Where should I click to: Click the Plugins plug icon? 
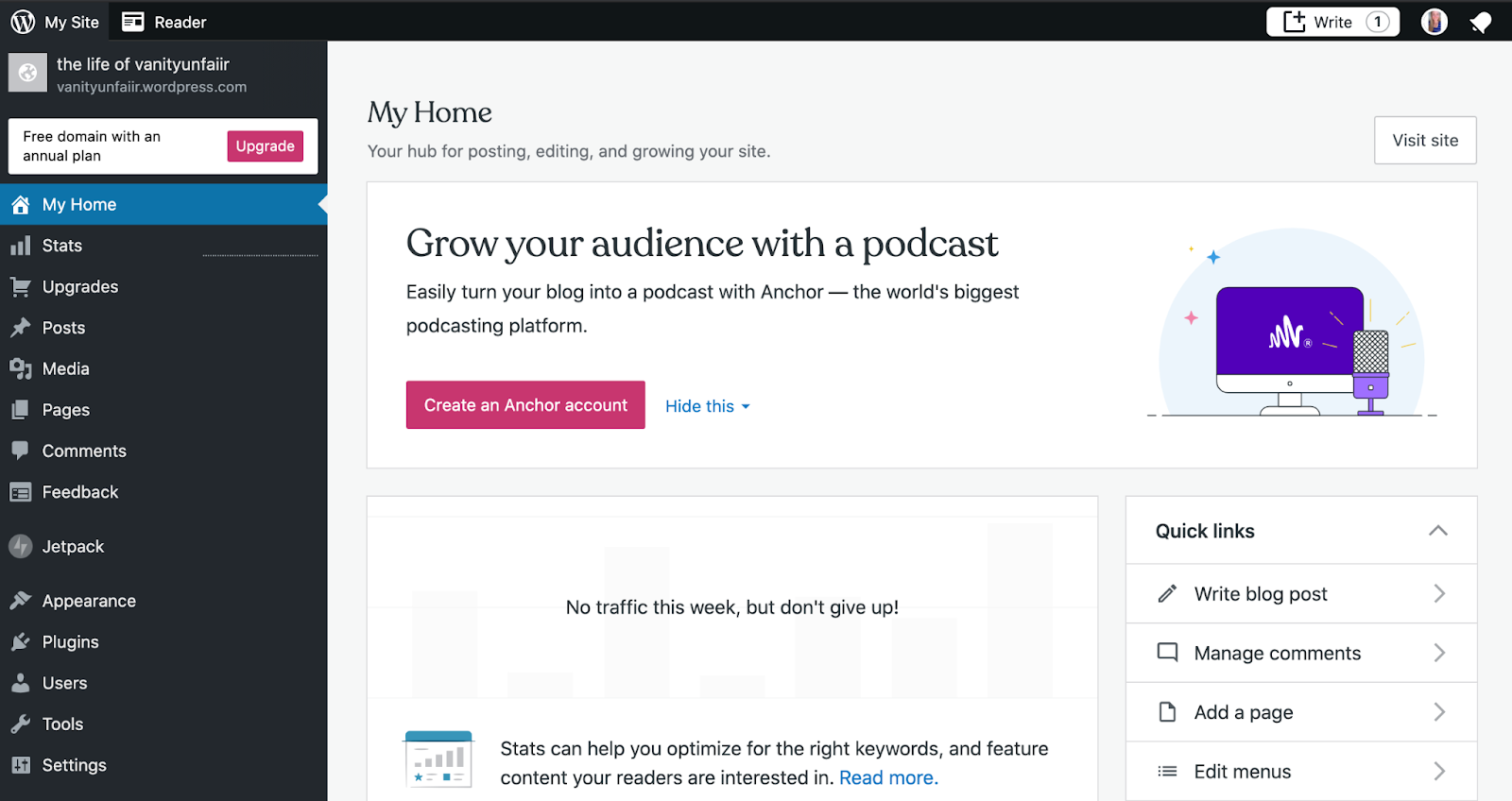[21, 642]
